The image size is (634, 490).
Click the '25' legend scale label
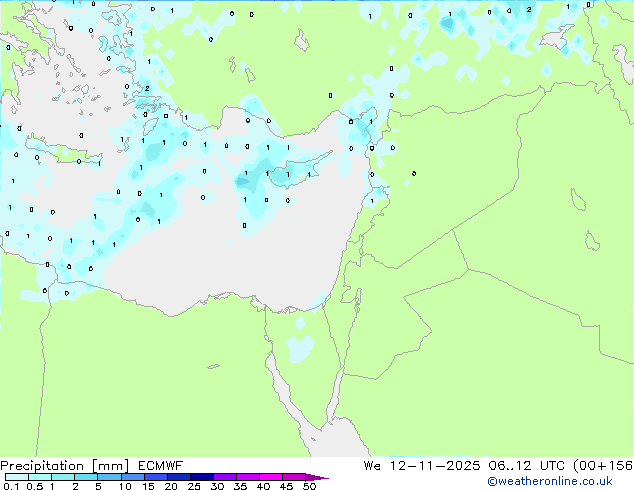194,486
